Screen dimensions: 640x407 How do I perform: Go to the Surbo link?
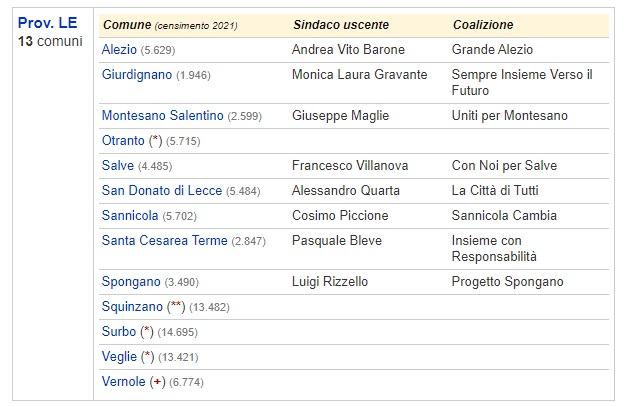tap(119, 331)
